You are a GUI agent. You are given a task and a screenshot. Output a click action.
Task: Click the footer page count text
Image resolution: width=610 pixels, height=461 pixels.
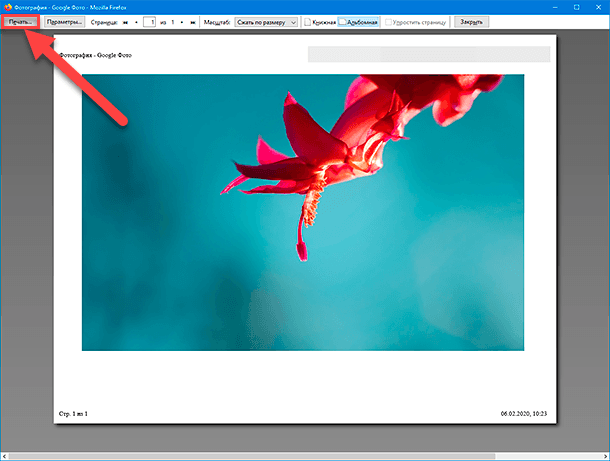[73, 413]
